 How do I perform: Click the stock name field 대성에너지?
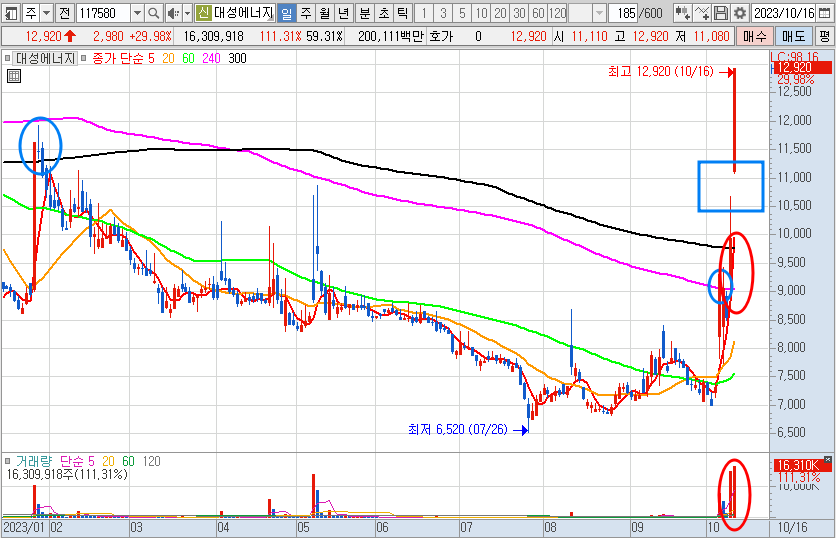tap(243, 13)
